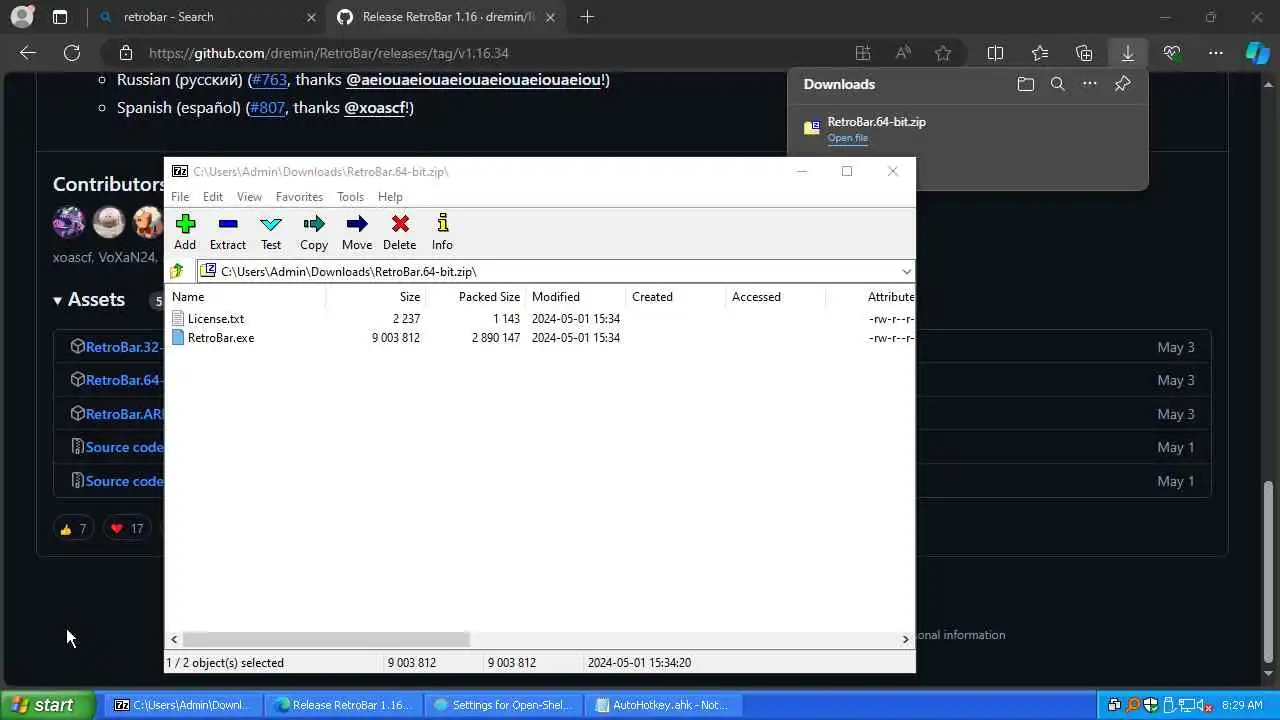Click the Add button in 7-Zip toolbar
1280x720 pixels.
(x=185, y=232)
